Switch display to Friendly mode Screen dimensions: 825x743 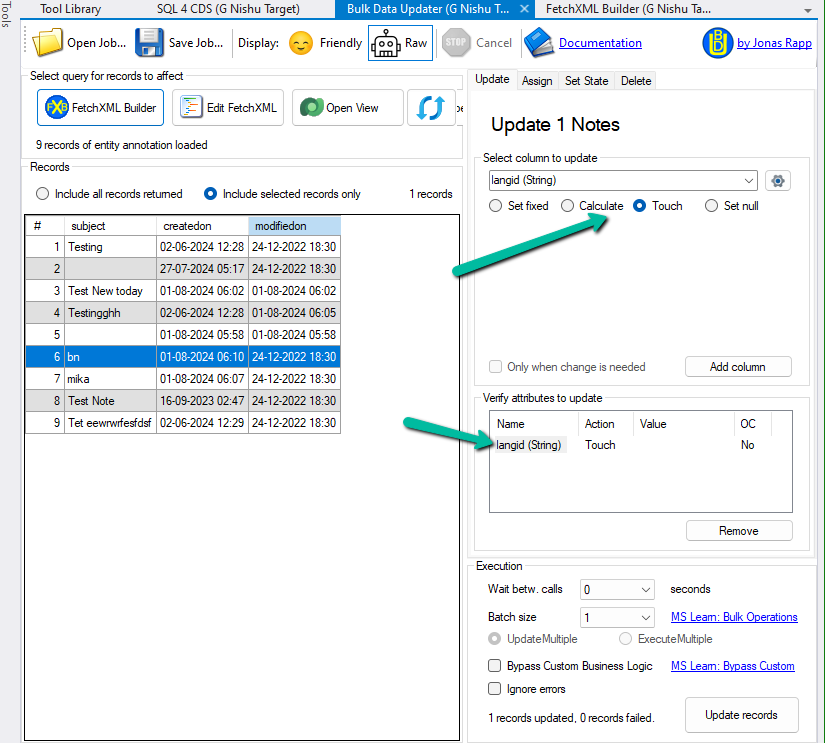299,43
